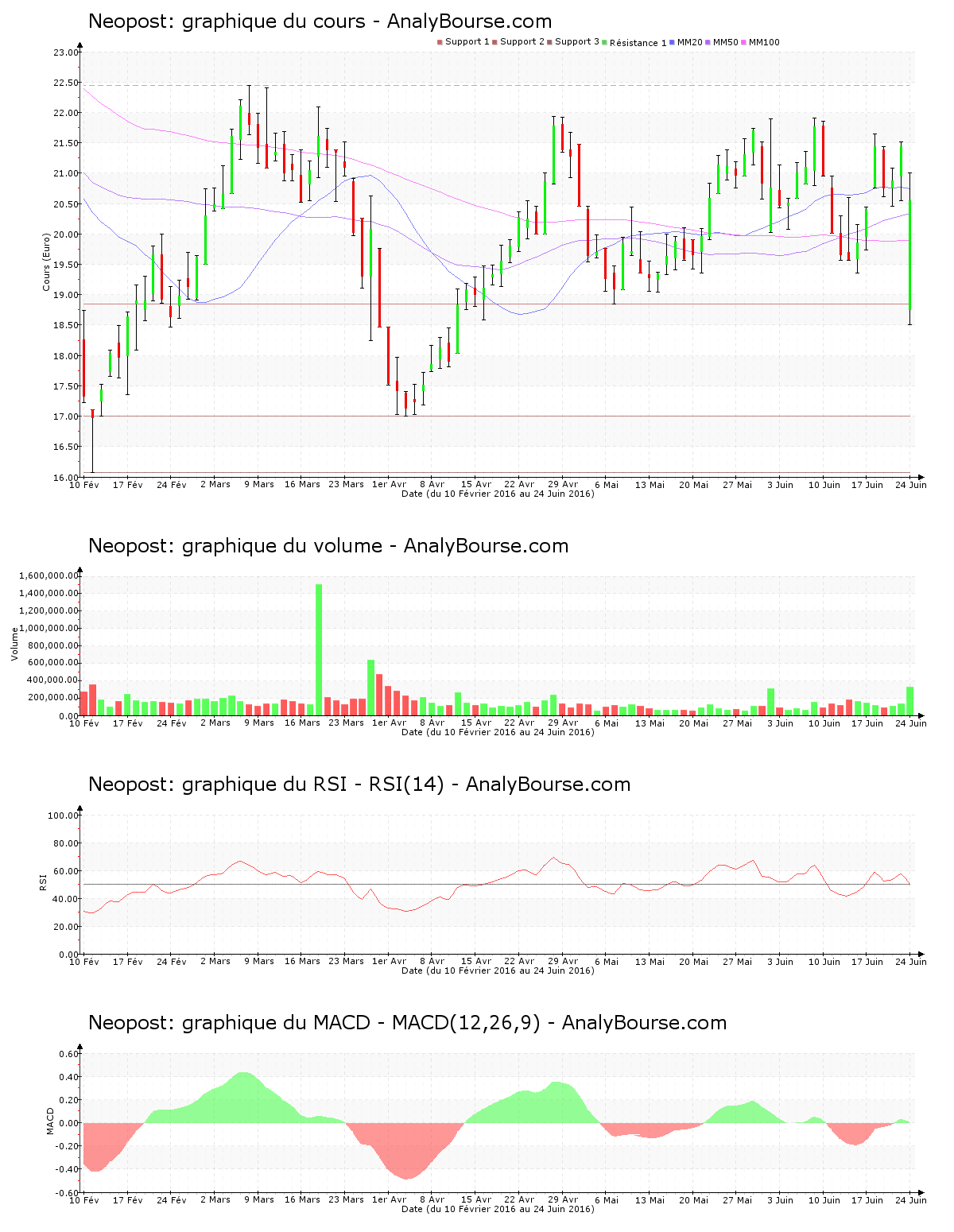
Task: Click '10 Fév' date on price chart
Action: [84, 485]
